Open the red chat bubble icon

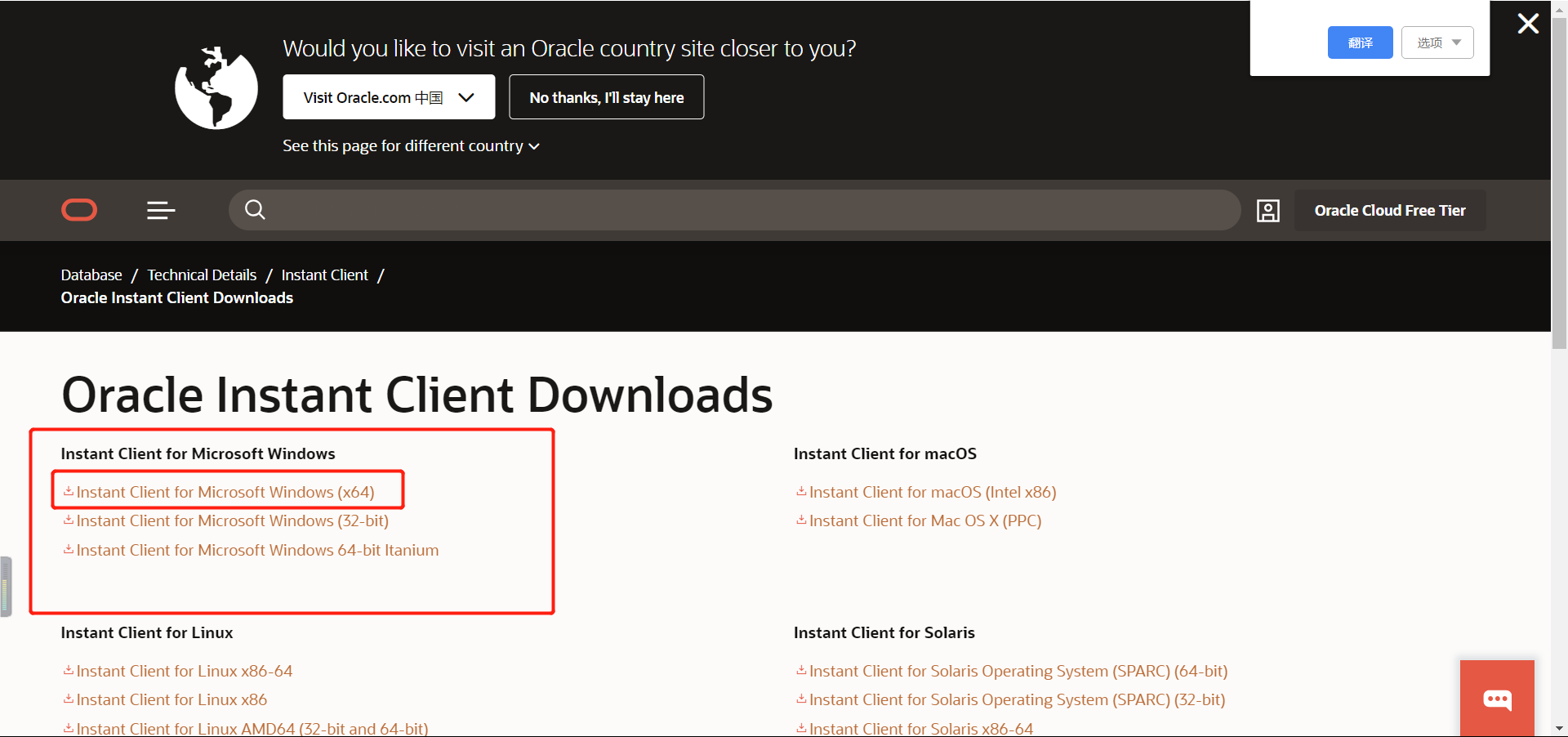pyautogui.click(x=1497, y=699)
